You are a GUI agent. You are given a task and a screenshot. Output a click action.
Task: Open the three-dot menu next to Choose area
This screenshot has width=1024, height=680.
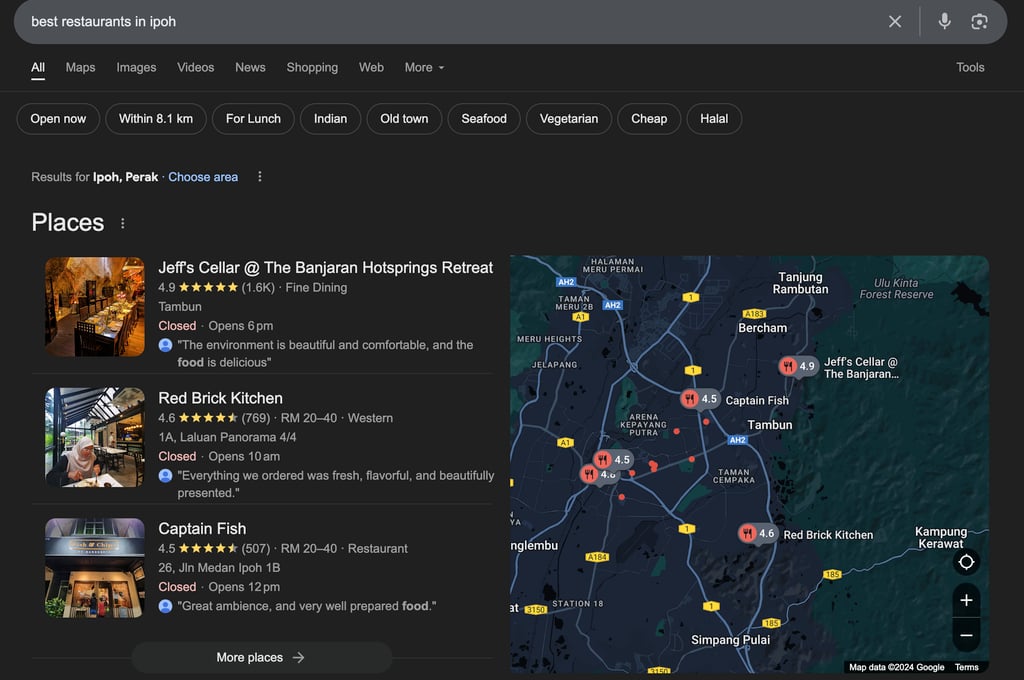(x=260, y=177)
